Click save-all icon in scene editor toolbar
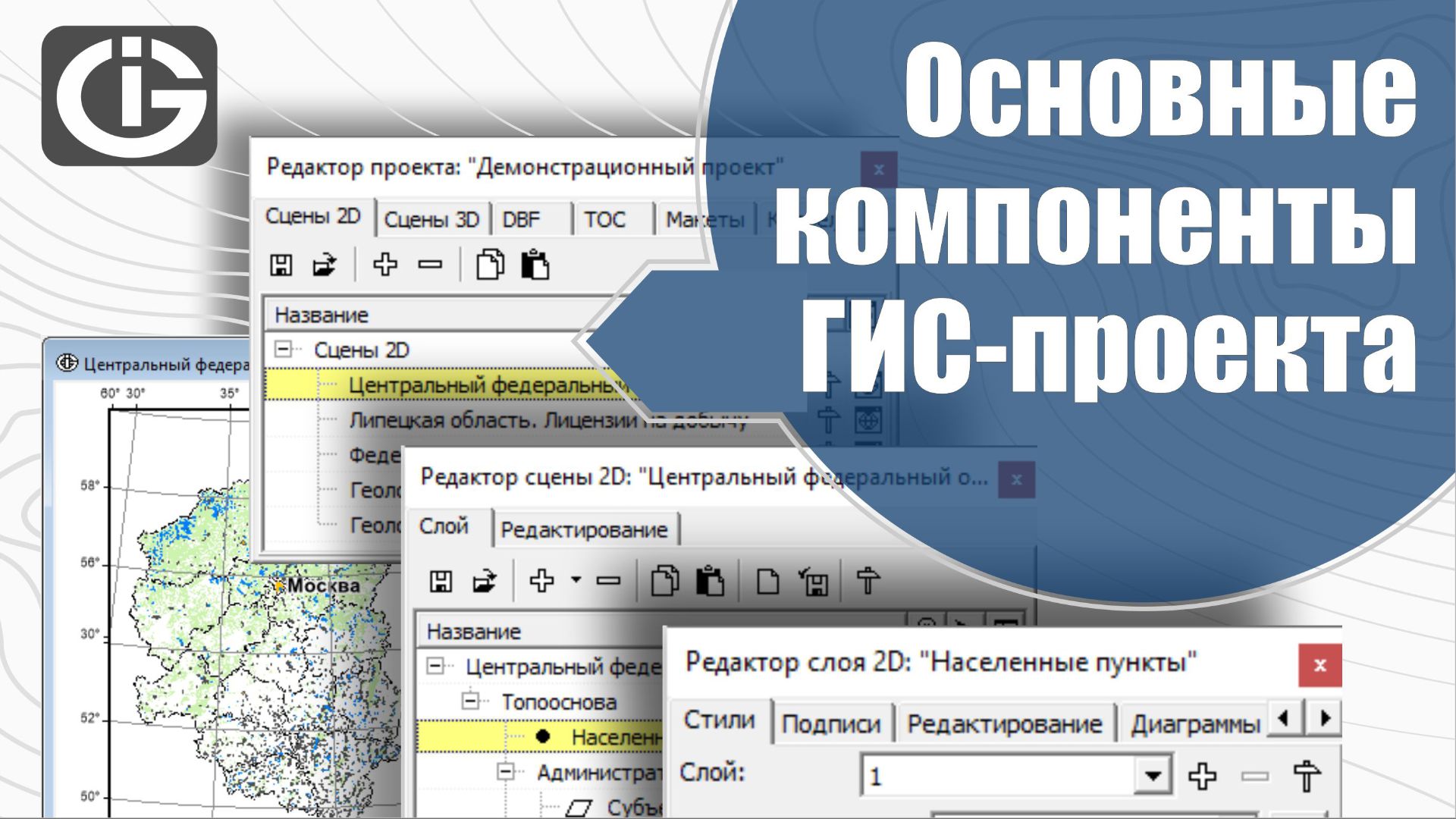 point(814,582)
